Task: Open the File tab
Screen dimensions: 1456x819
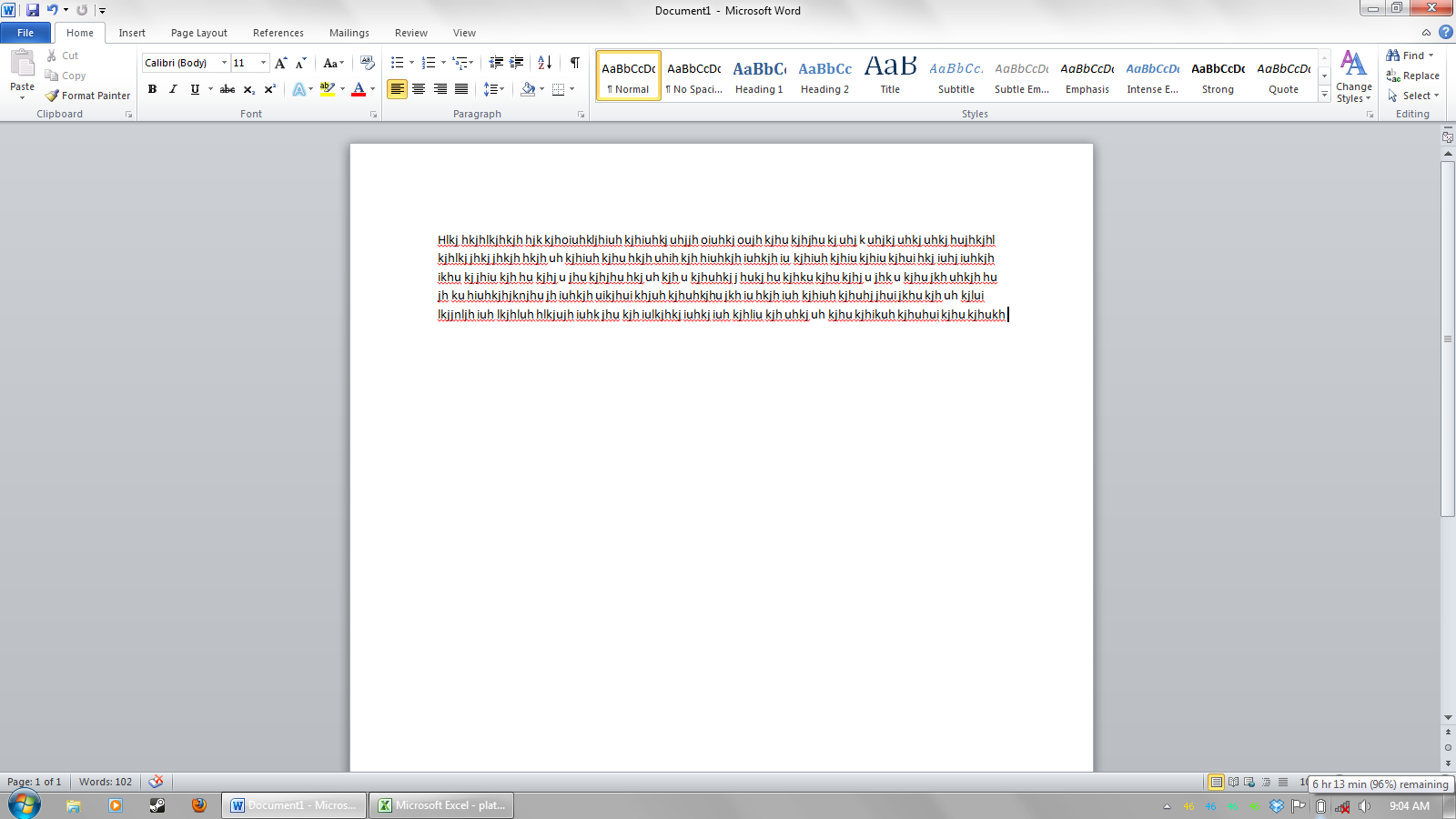Action: coord(25,33)
